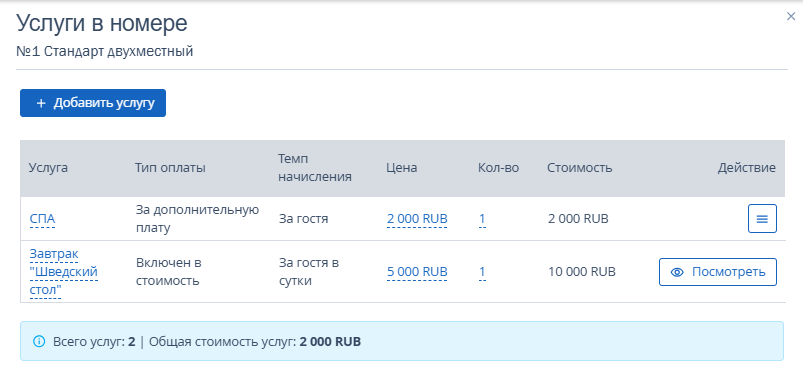Edit the quantity for Шведский стол breakfast
Screen dimensions: 803x388
pos(482,272)
